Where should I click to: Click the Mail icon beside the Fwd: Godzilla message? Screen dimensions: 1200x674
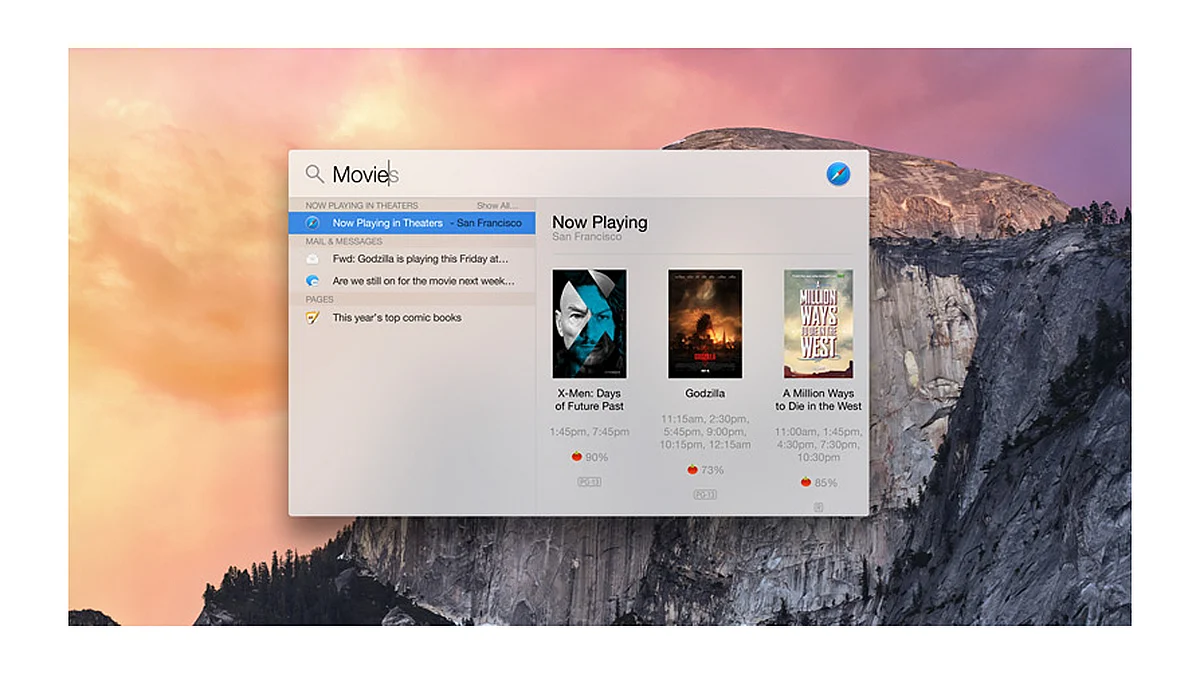(312, 260)
